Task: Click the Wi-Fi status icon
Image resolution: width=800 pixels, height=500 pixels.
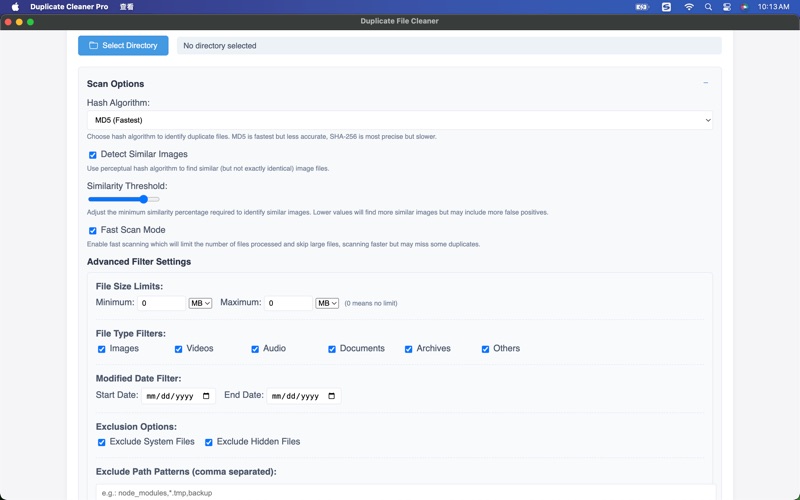Action: [x=688, y=7]
